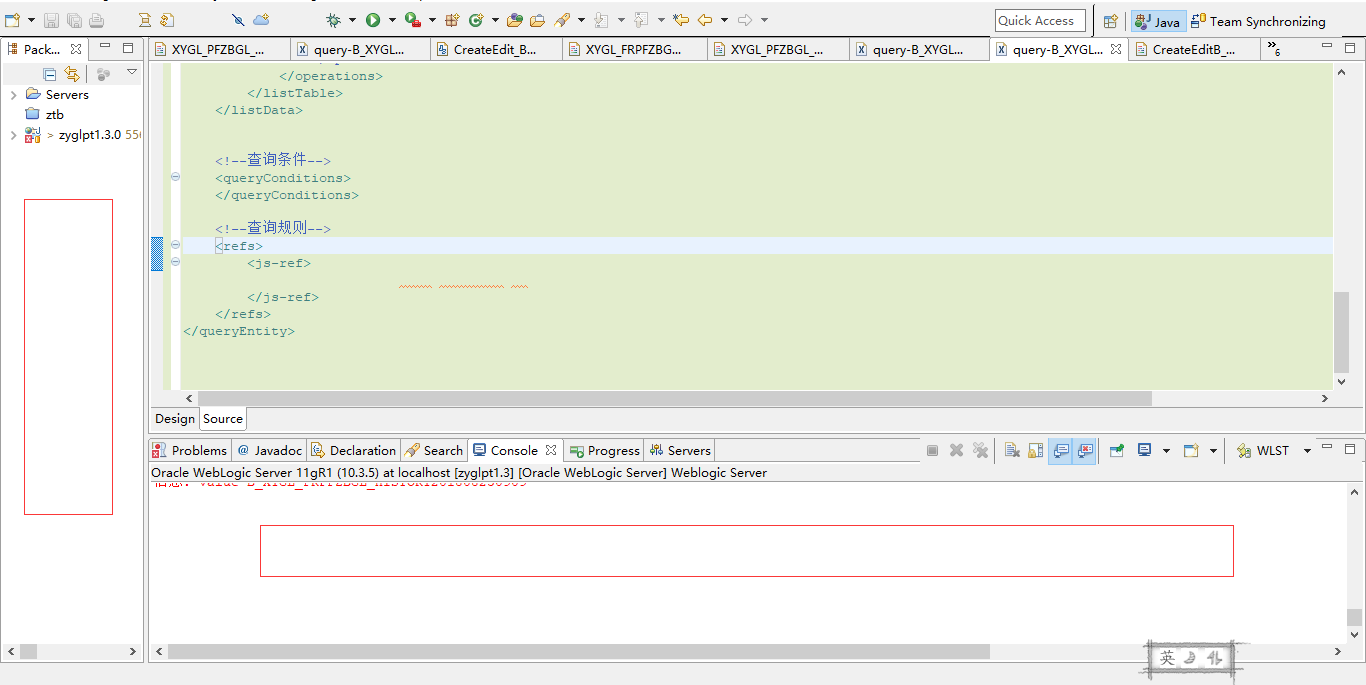The height and width of the screenshot is (685, 1366).
Task: Toggle Show Console on standard error
Action: pos(1085,451)
